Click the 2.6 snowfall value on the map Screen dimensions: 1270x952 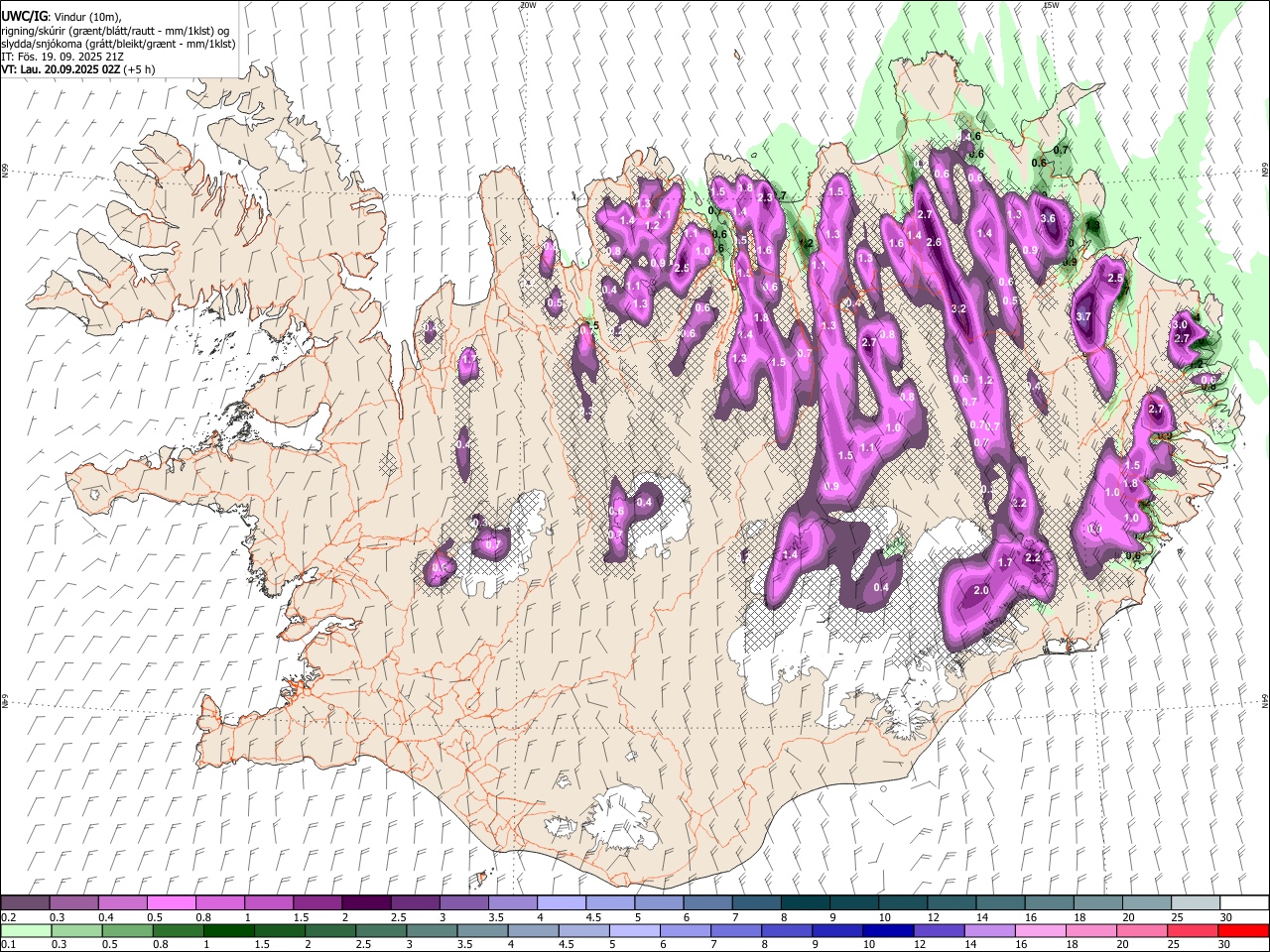[x=934, y=242]
